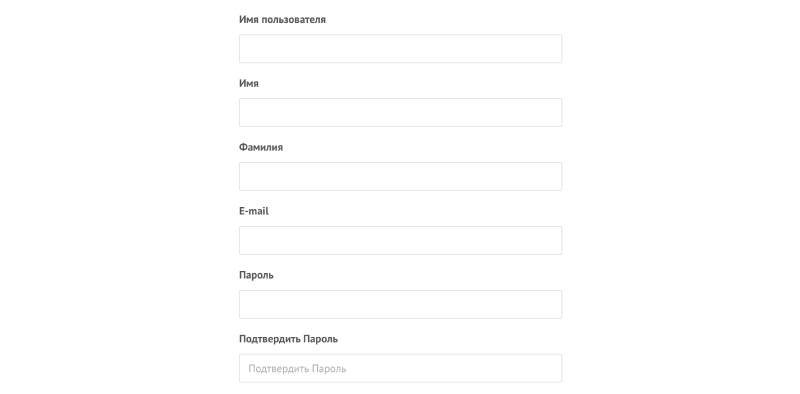Activate the Пароль password field
The image size is (800, 394).
click(401, 305)
